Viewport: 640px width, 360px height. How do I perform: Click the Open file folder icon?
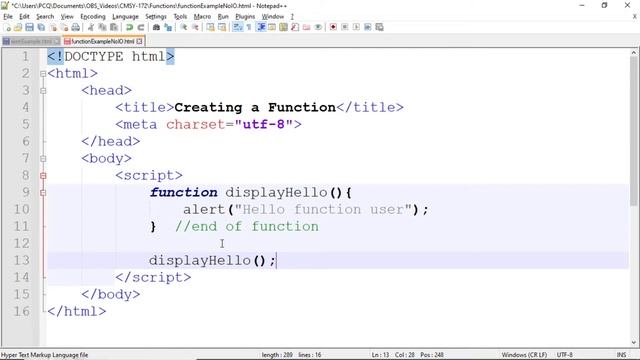(x=18, y=27)
